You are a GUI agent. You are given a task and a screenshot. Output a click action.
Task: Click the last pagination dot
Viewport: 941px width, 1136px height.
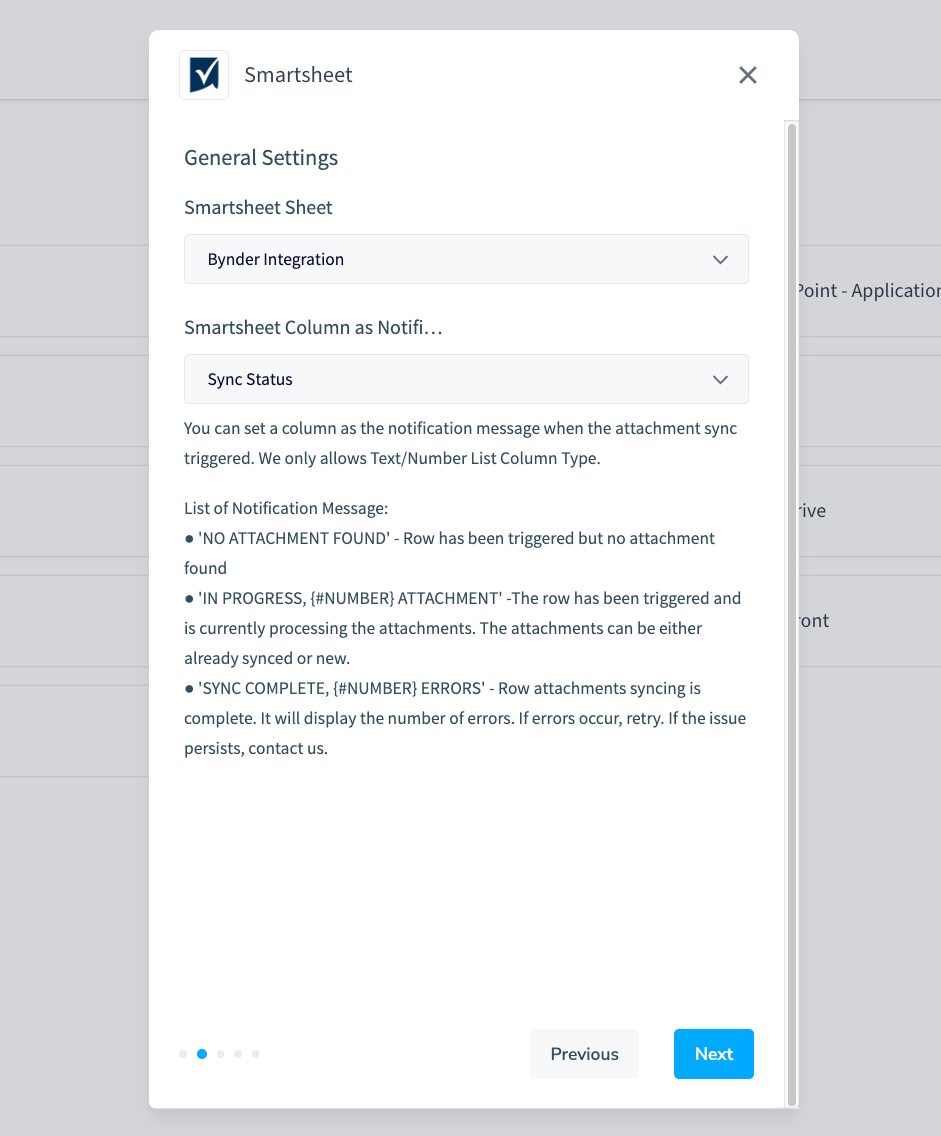[x=255, y=1054]
